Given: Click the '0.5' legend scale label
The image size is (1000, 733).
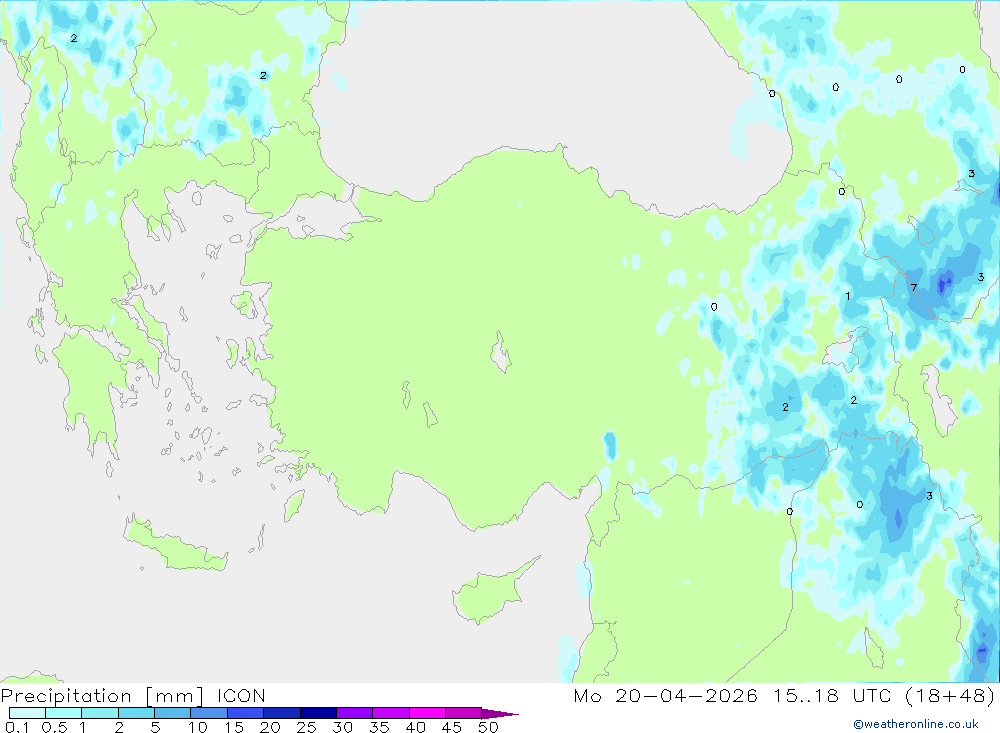Looking at the screenshot, I should point(54,727).
